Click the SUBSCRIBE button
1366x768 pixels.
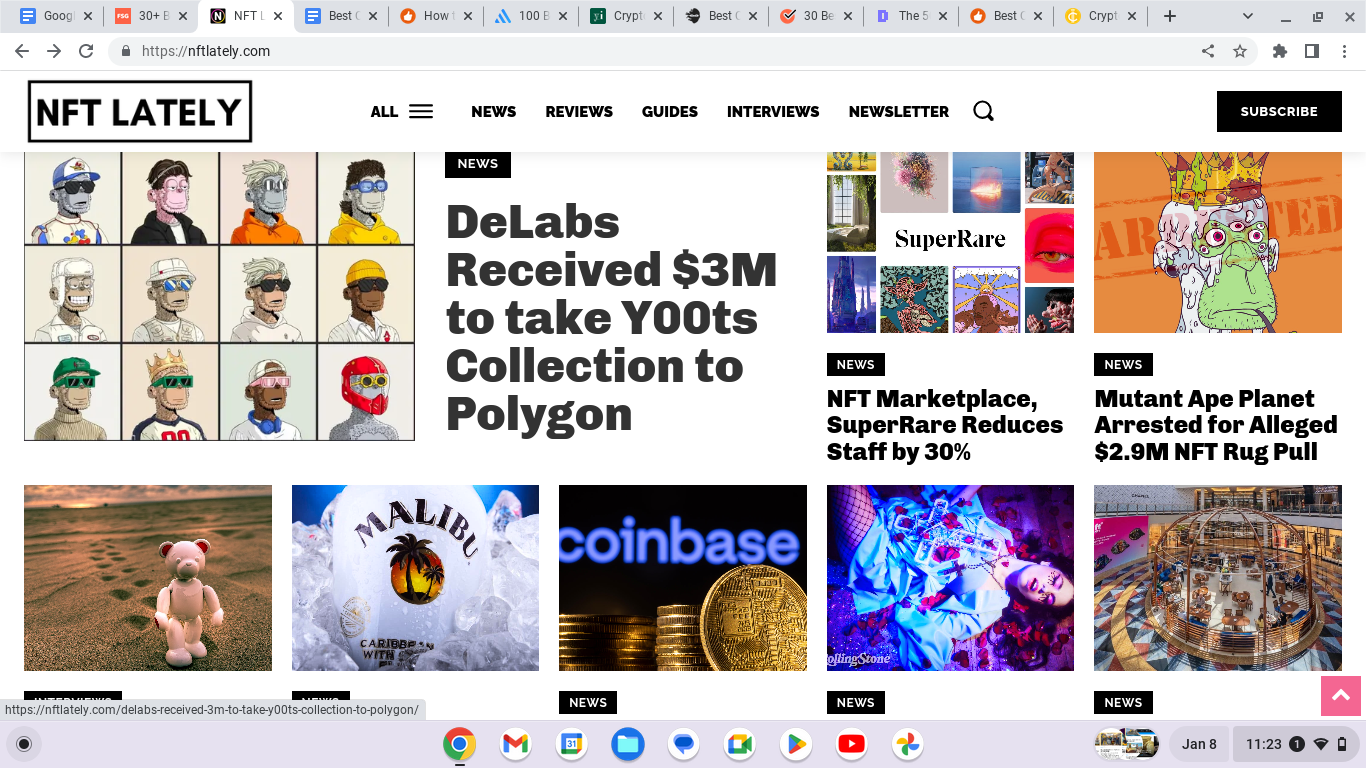click(1279, 111)
